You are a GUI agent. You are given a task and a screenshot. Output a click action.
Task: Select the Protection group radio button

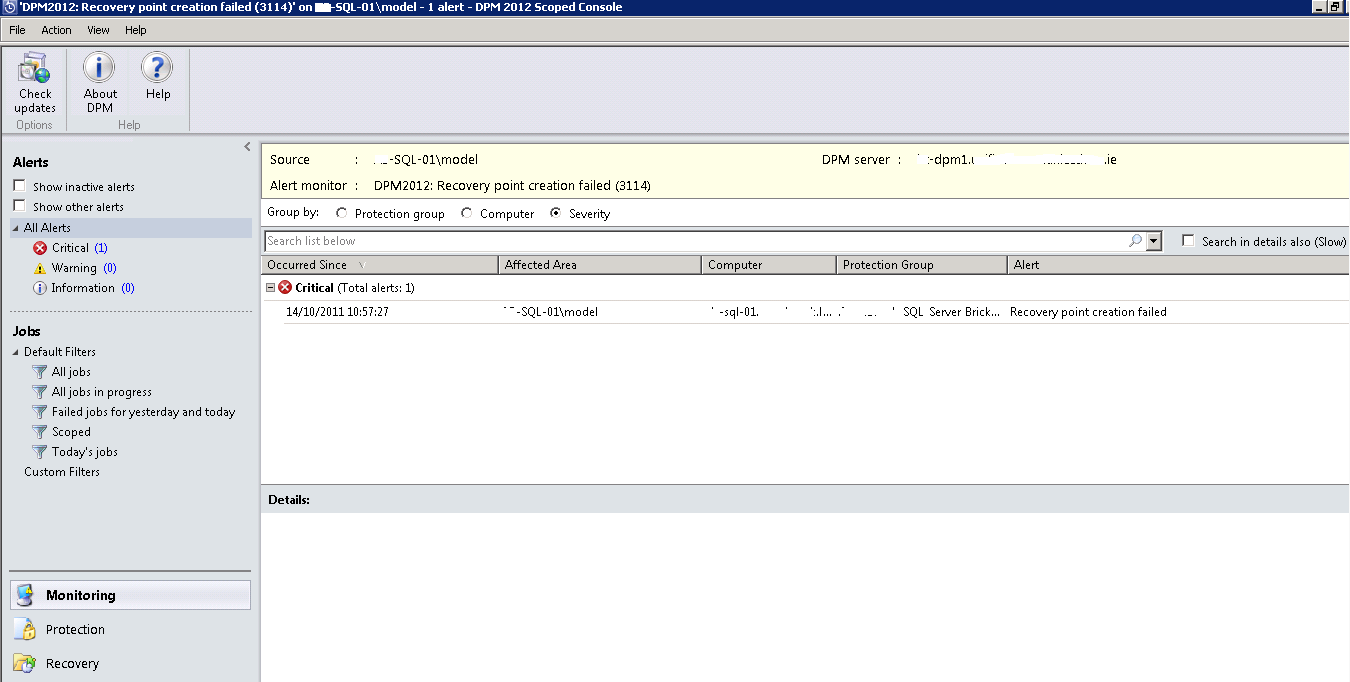click(x=341, y=212)
